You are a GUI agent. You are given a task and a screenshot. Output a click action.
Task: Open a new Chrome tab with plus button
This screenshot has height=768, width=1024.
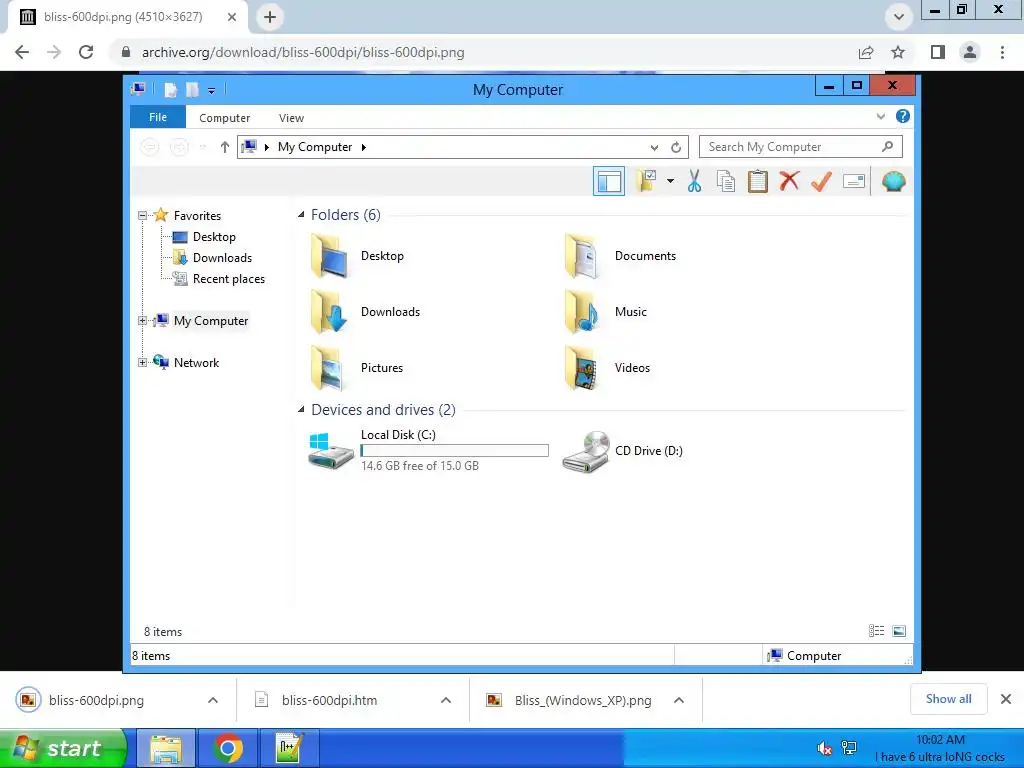[270, 17]
